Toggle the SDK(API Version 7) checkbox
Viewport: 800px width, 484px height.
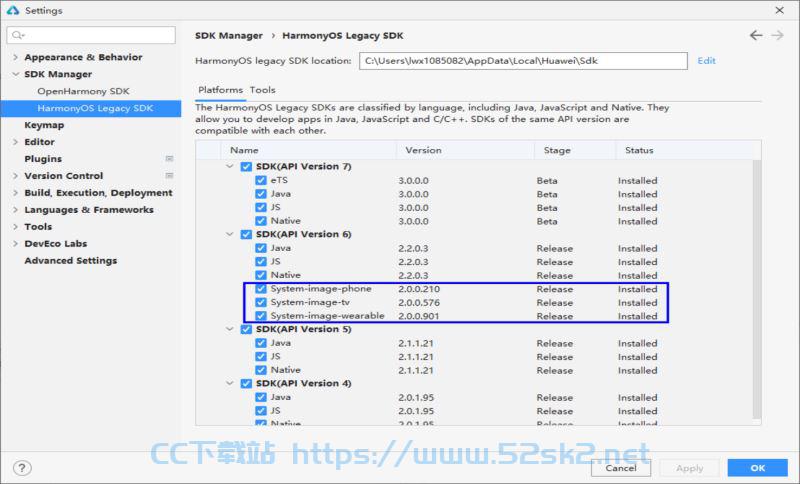click(246, 167)
